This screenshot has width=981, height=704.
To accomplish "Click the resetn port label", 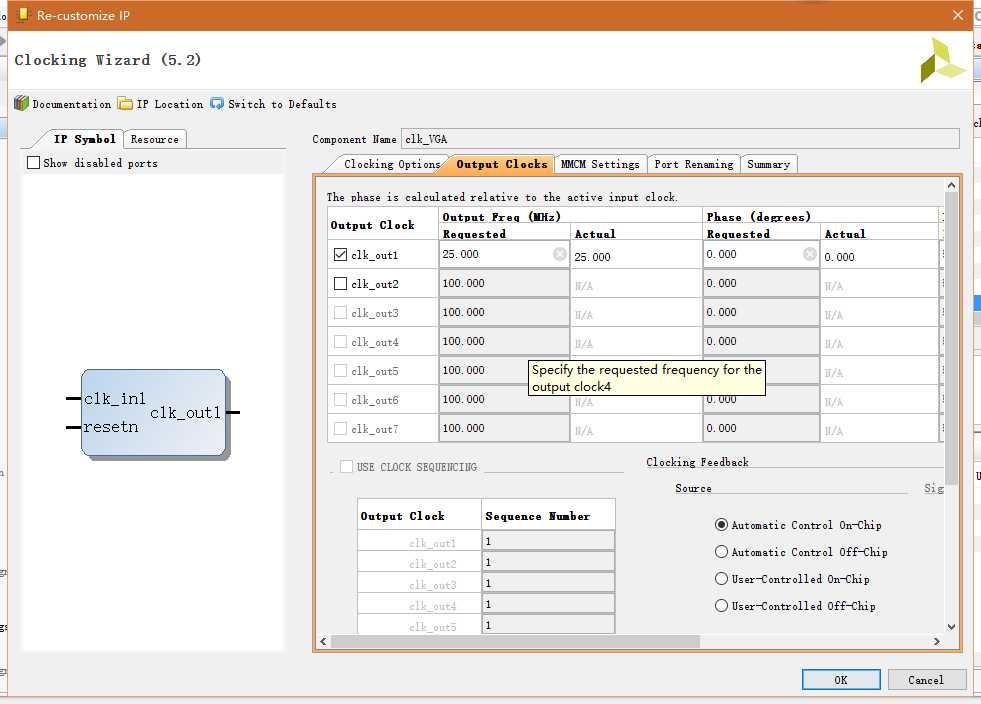I will click(111, 427).
